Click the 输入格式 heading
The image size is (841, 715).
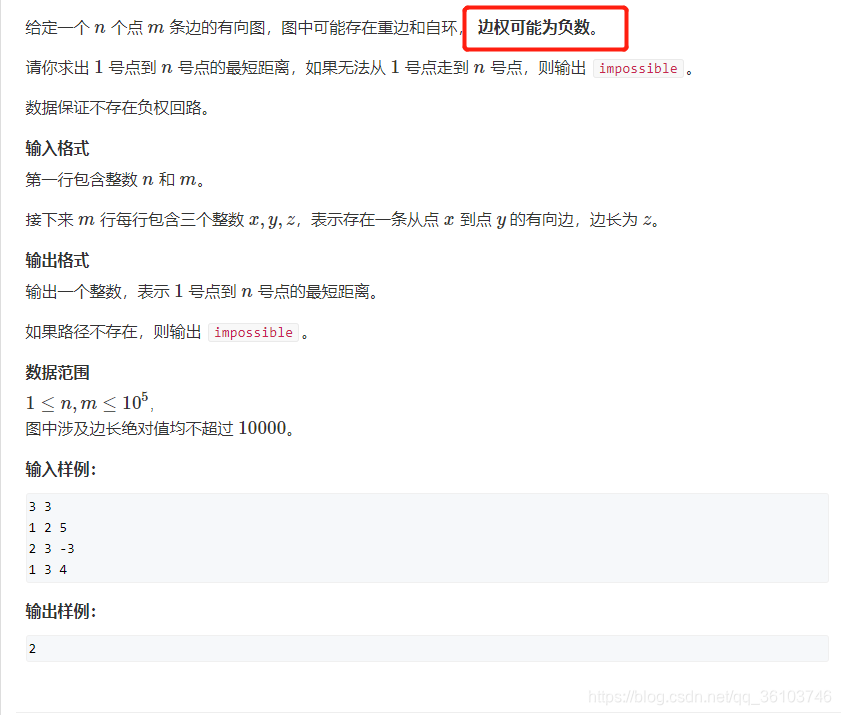[x=57, y=148]
